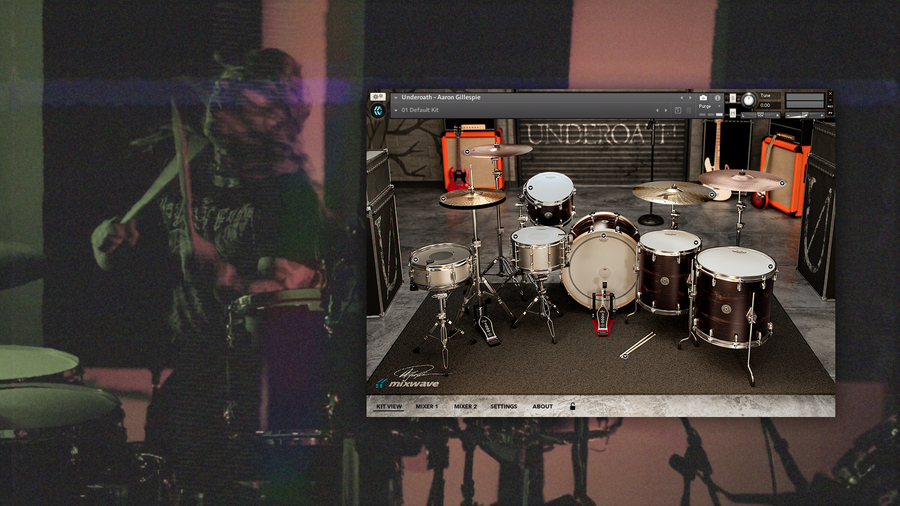The width and height of the screenshot is (900, 506).
Task: Select the Kit View tab
Action: point(389,407)
